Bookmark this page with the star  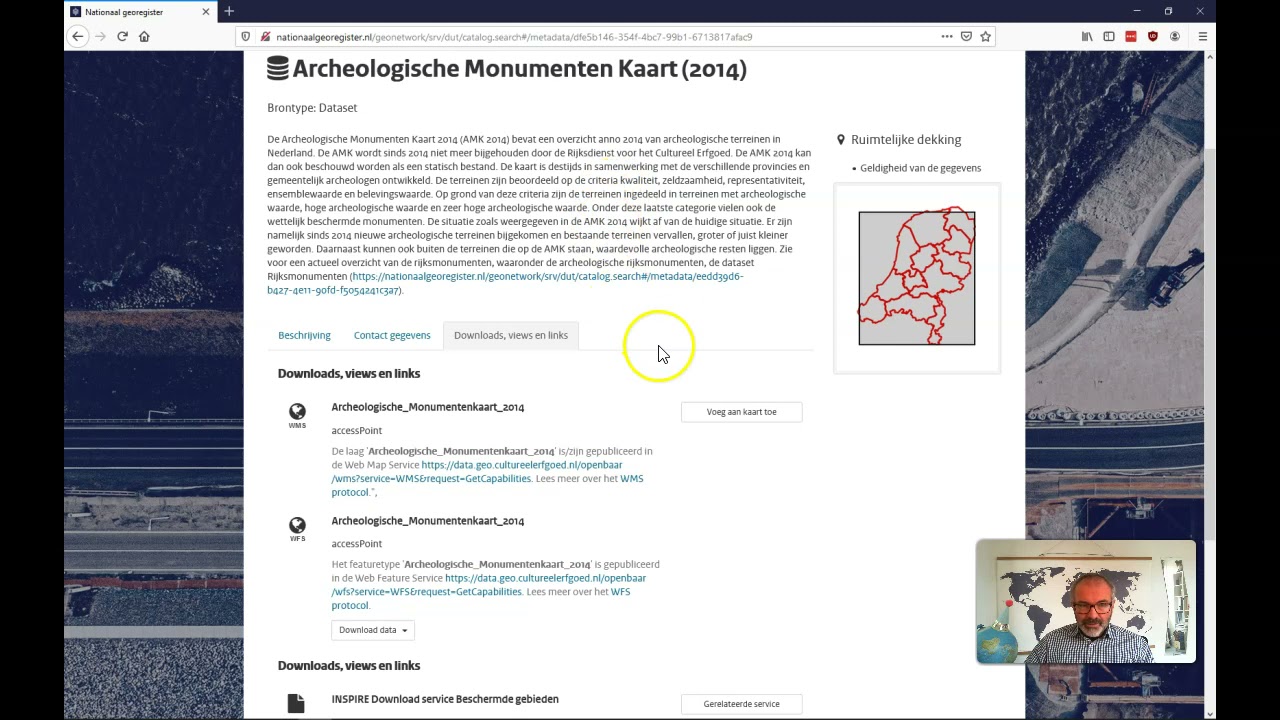coord(985,36)
